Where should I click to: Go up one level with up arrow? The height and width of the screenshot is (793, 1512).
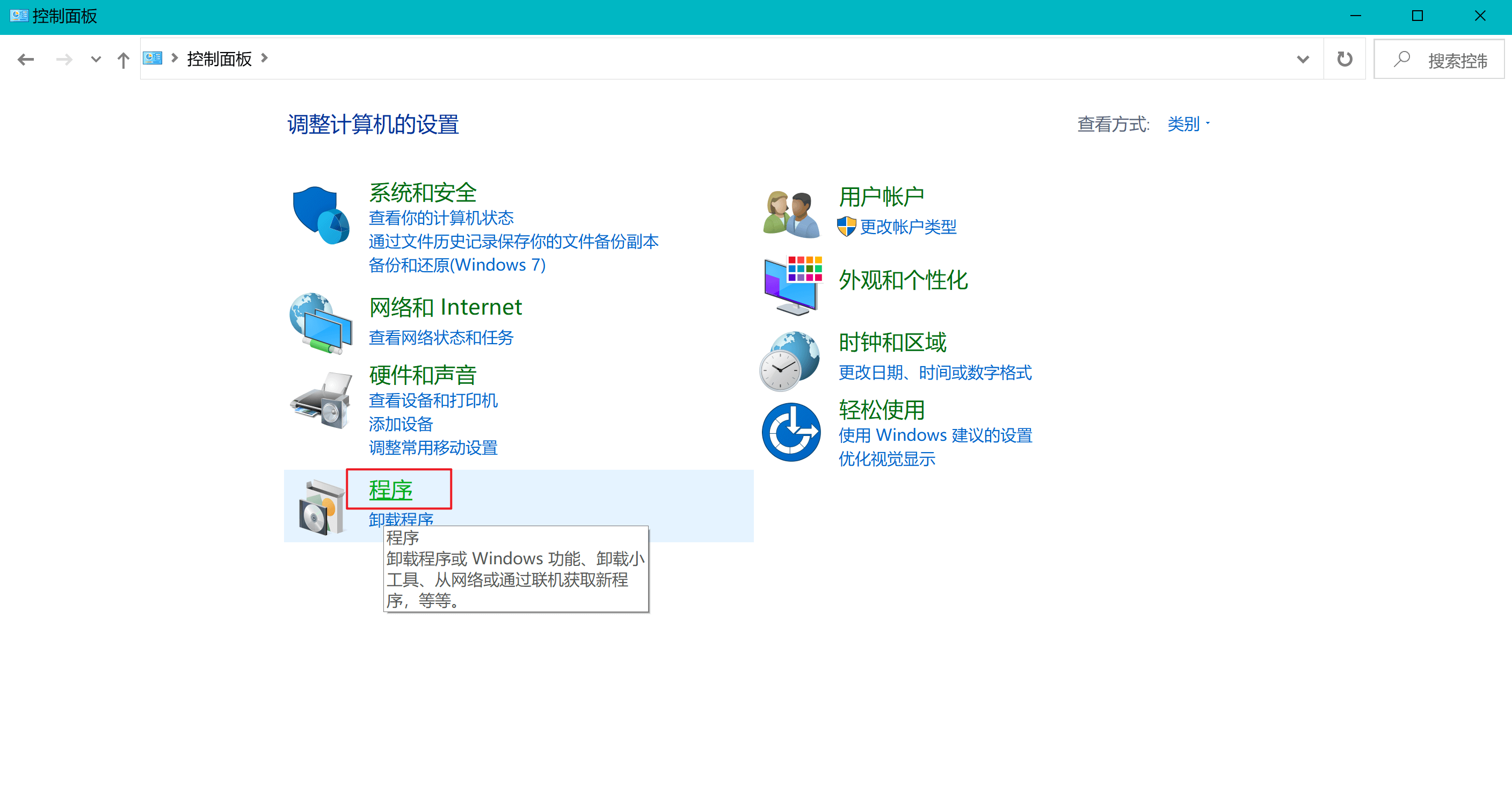click(122, 59)
